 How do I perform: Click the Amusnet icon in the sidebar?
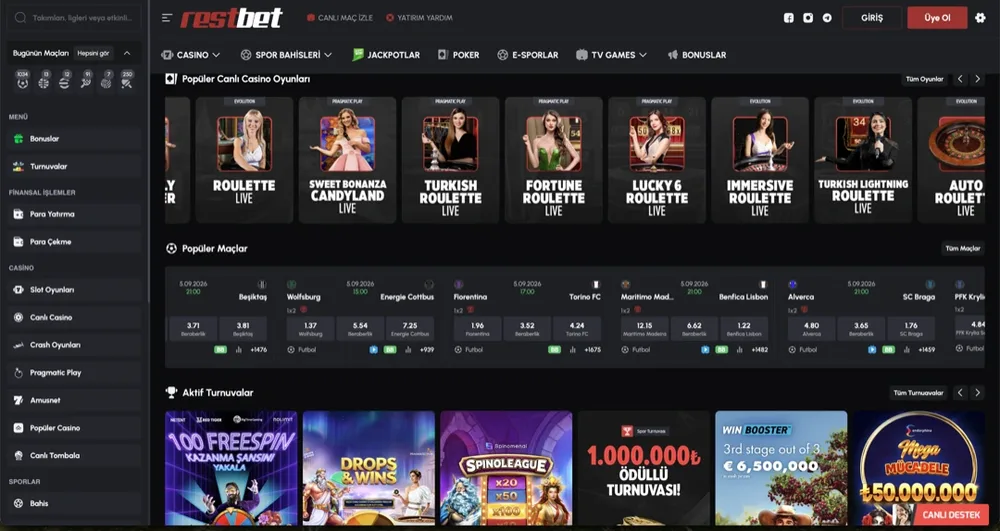point(18,400)
